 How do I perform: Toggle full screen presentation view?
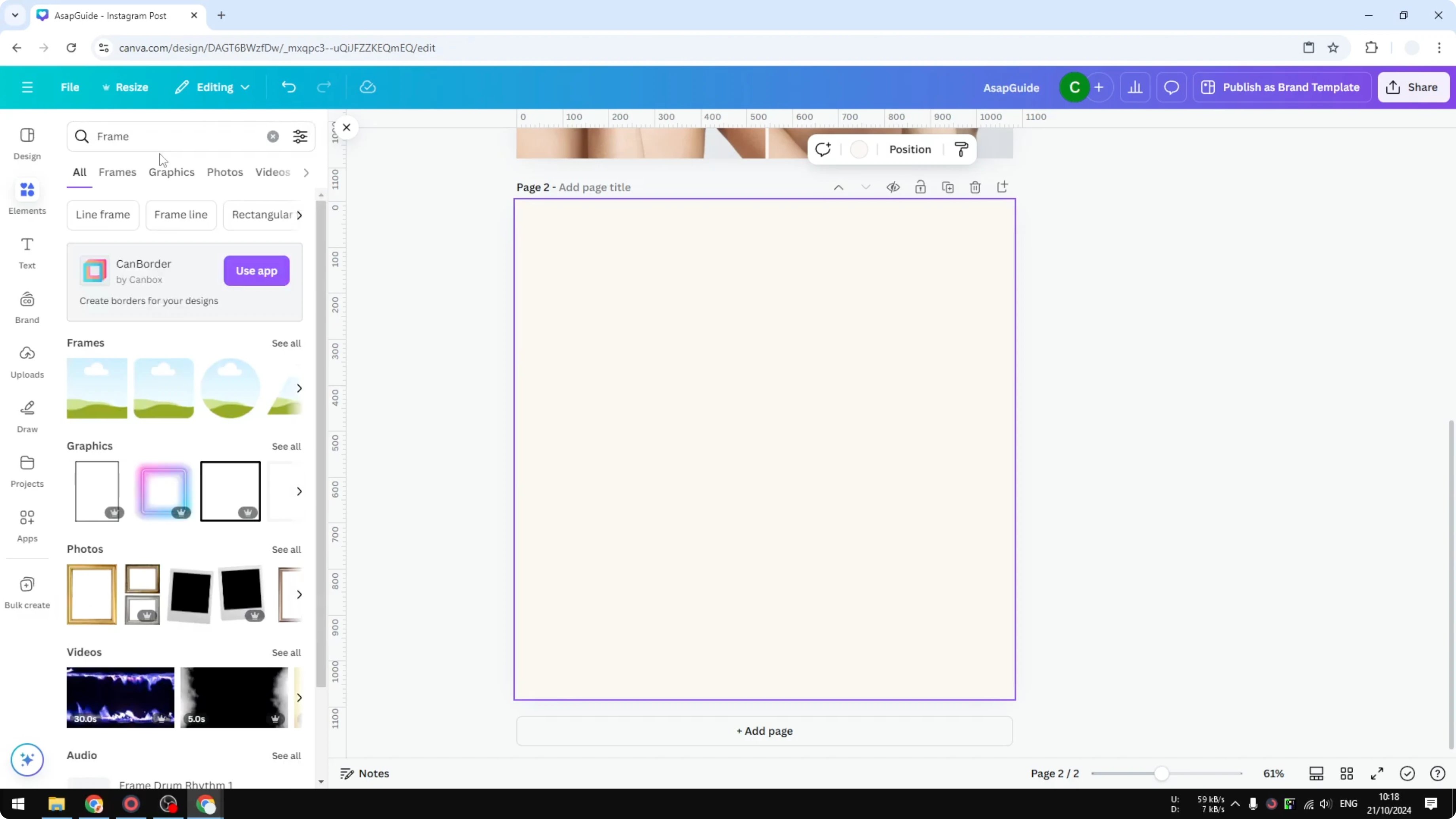click(1377, 773)
